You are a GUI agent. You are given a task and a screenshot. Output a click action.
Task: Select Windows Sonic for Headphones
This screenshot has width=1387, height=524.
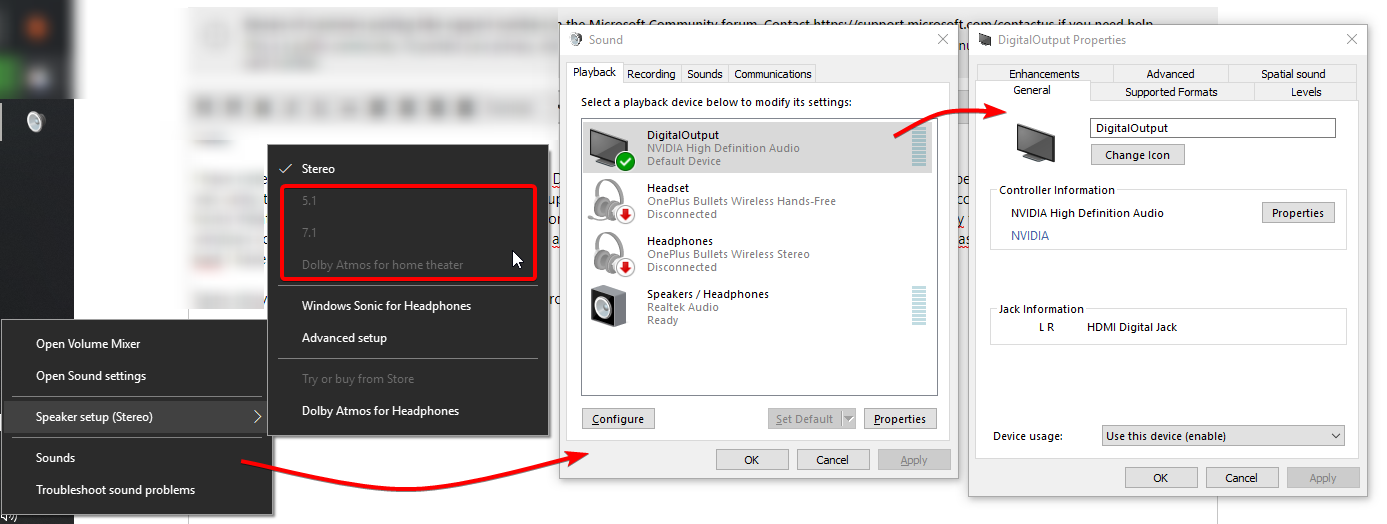408,306
